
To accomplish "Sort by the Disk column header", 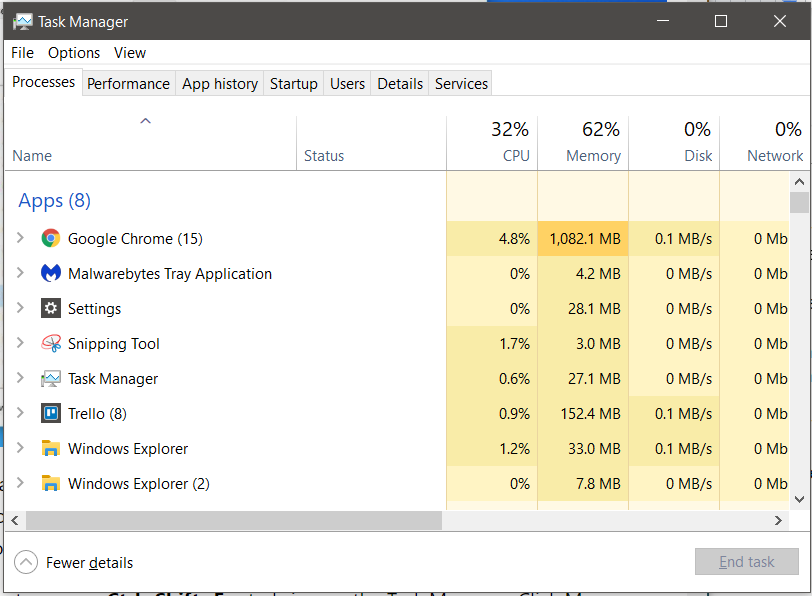I will tap(674, 143).
